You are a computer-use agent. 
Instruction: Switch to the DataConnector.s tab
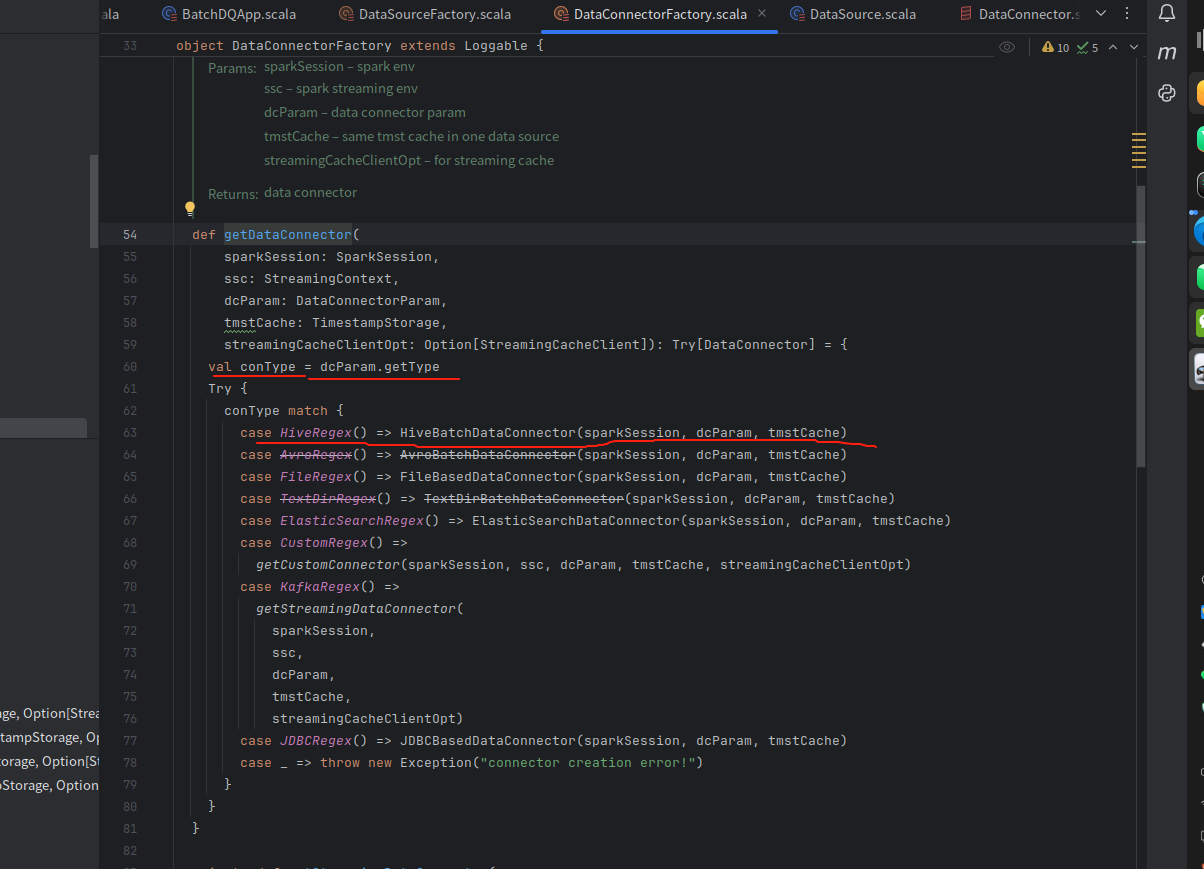tap(1019, 14)
